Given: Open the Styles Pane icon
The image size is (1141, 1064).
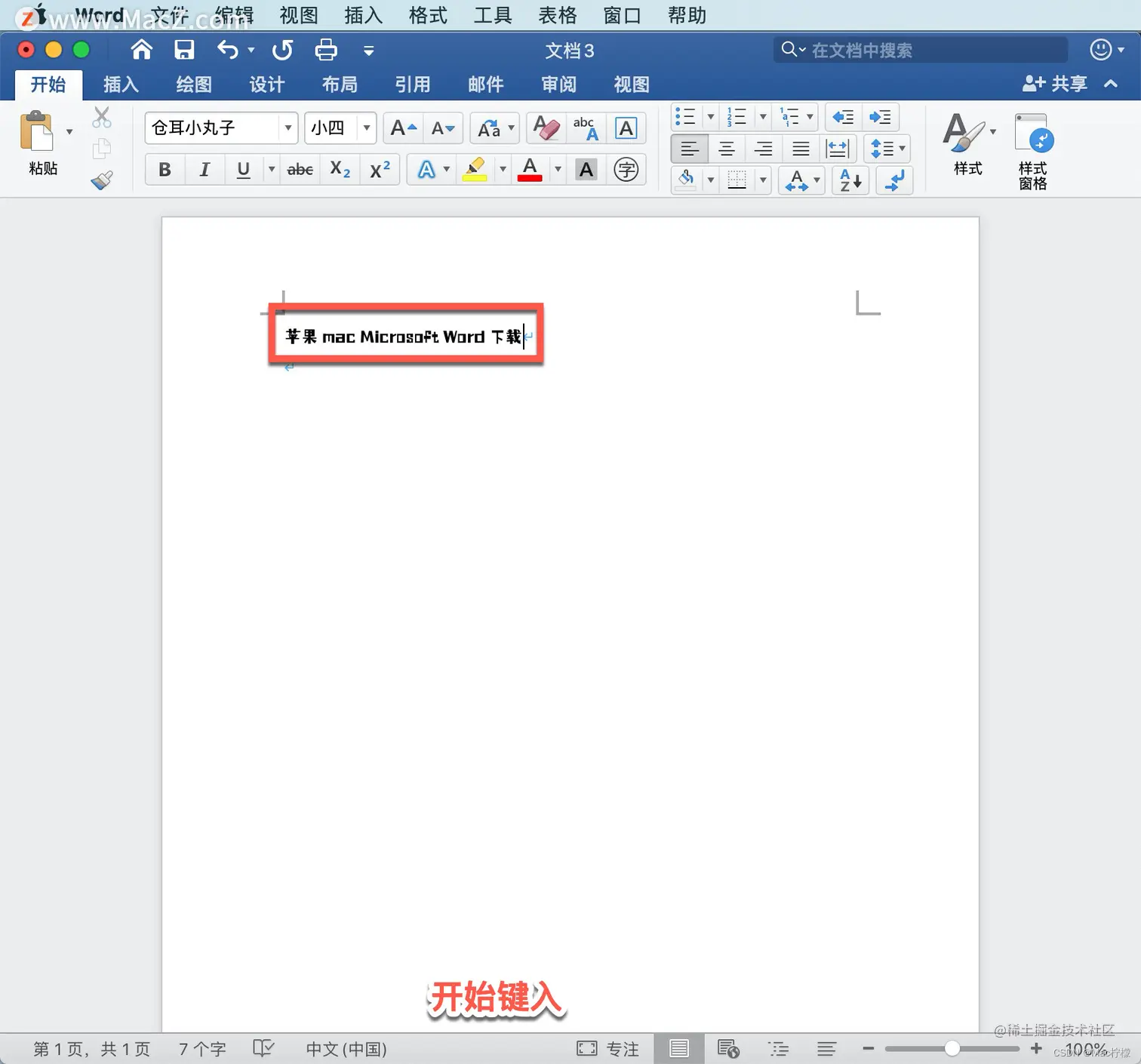Looking at the screenshot, I should pos(1033,151).
